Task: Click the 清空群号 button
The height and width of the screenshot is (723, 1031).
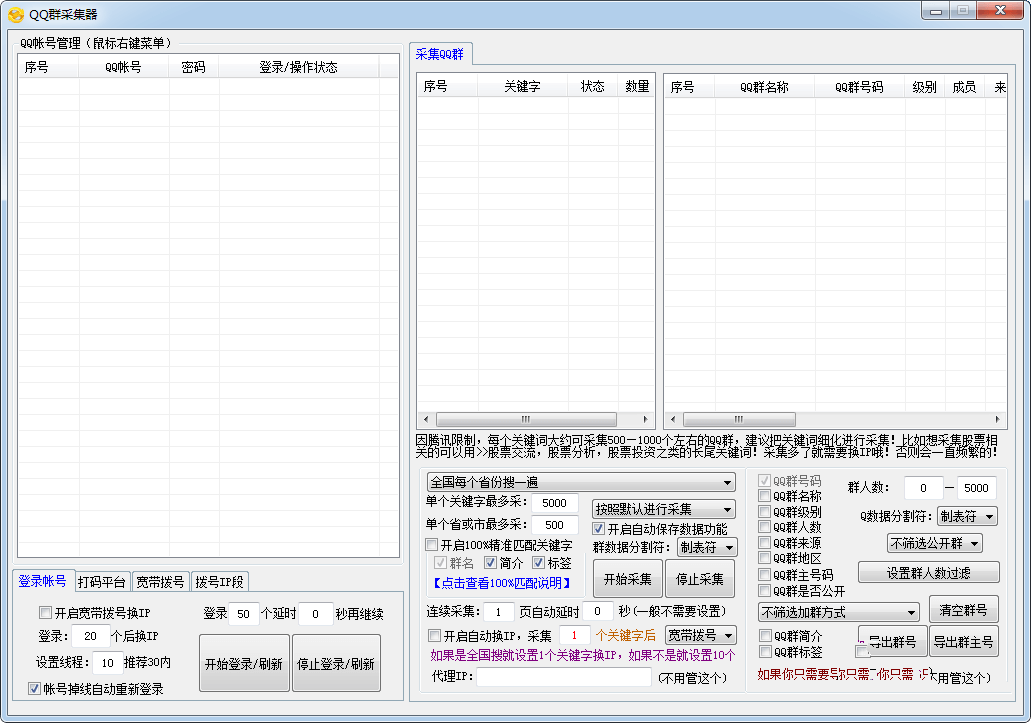Action: [963, 609]
